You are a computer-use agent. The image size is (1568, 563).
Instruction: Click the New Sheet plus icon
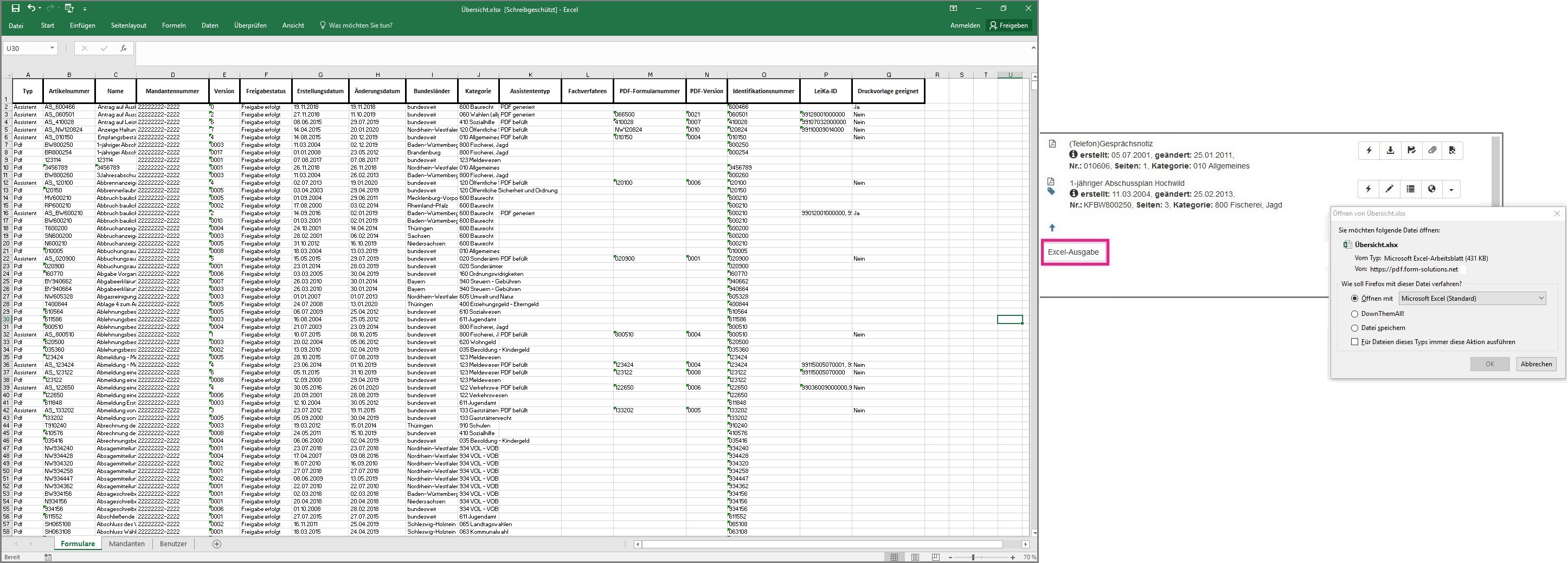point(217,543)
